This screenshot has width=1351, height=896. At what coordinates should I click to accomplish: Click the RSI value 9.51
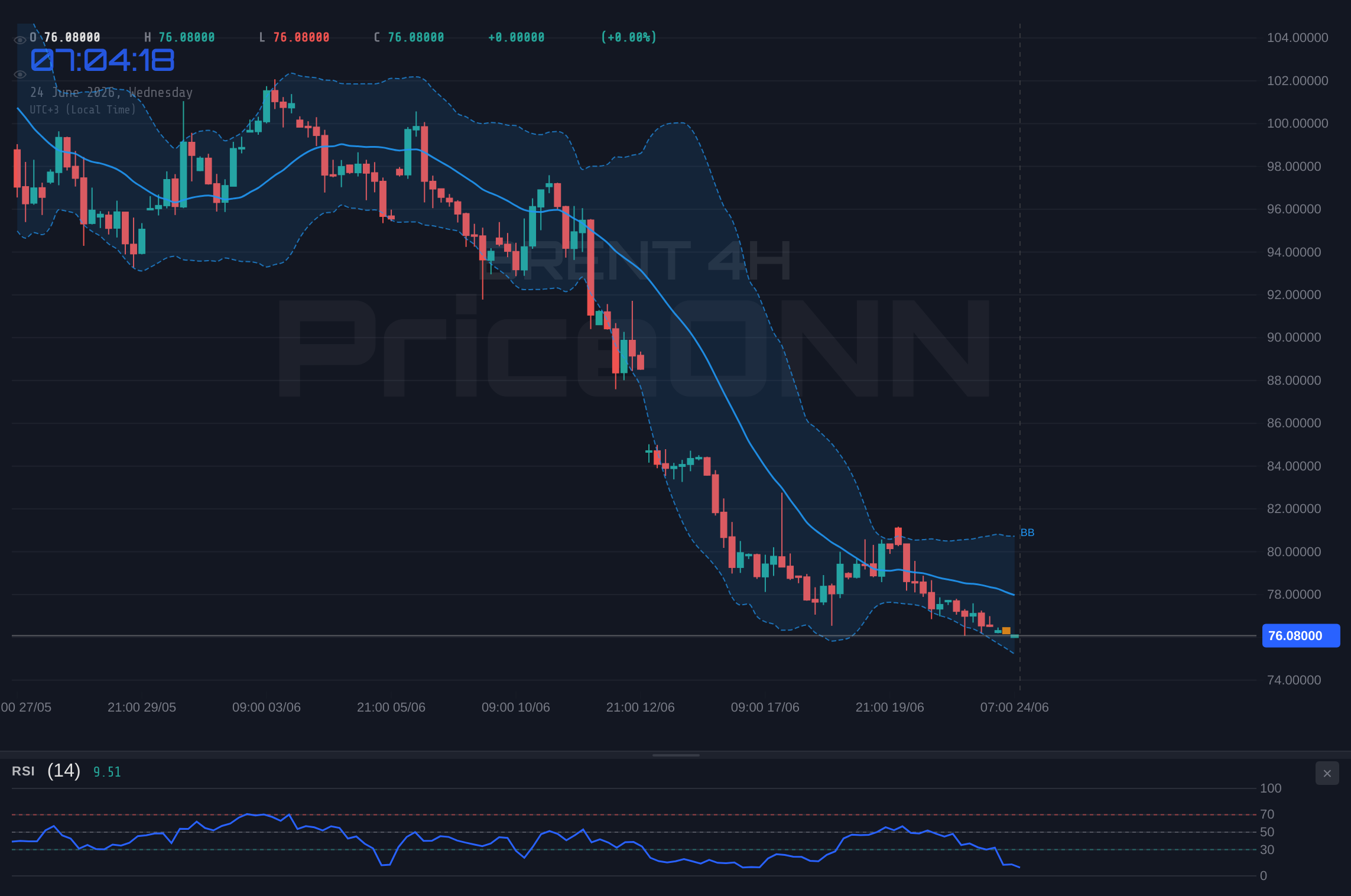pyautogui.click(x=107, y=772)
